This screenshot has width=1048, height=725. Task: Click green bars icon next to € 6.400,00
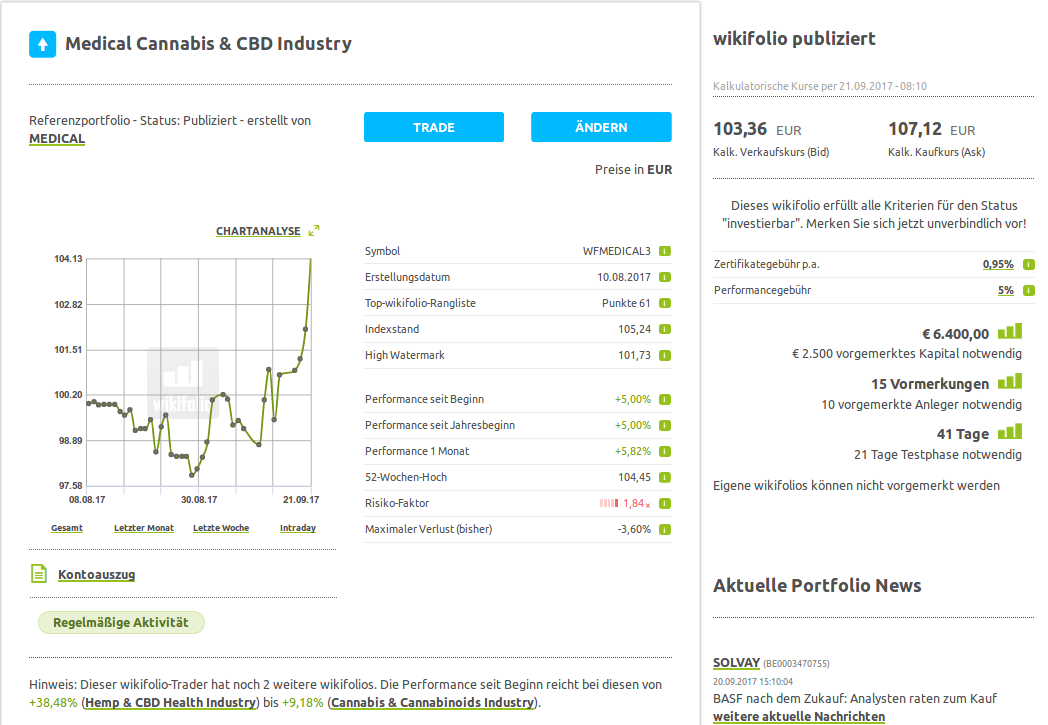(x=1010, y=332)
